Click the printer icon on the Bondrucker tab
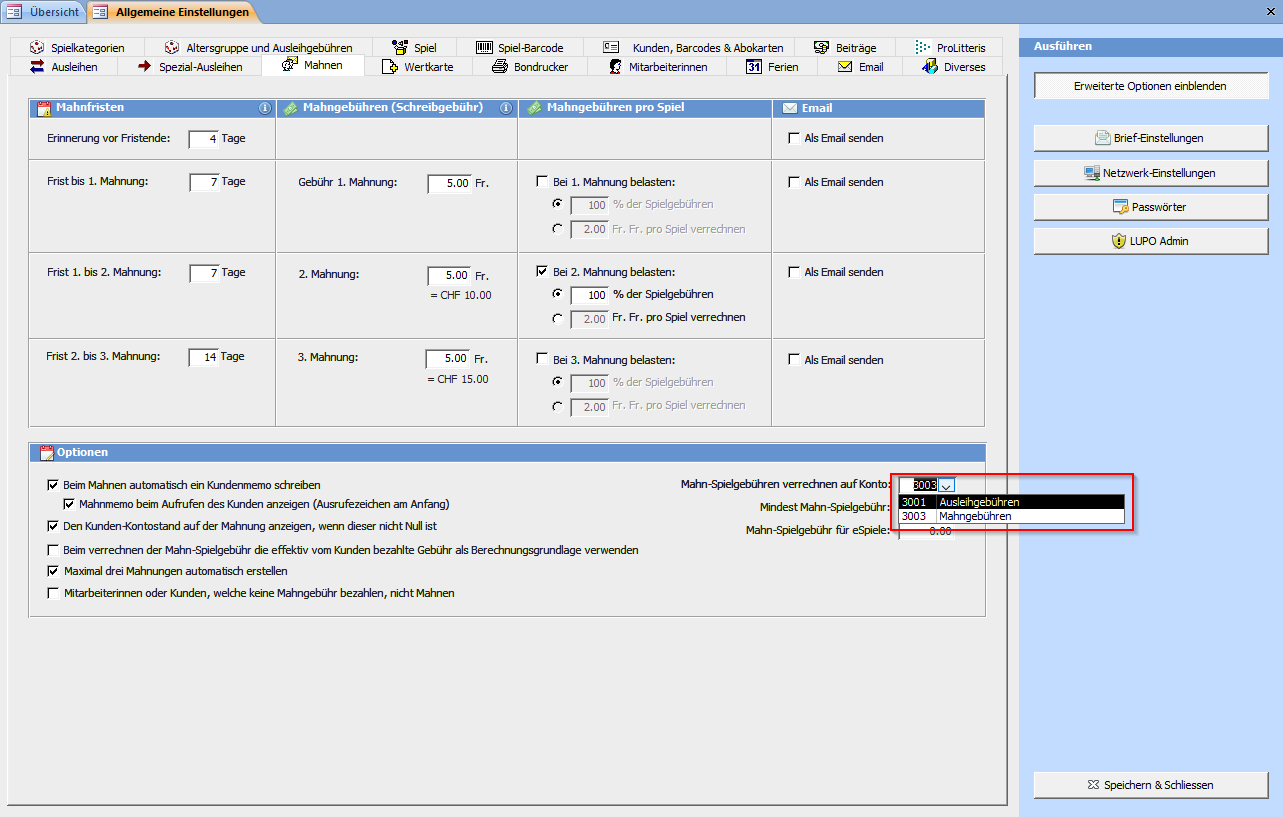 tap(499, 67)
